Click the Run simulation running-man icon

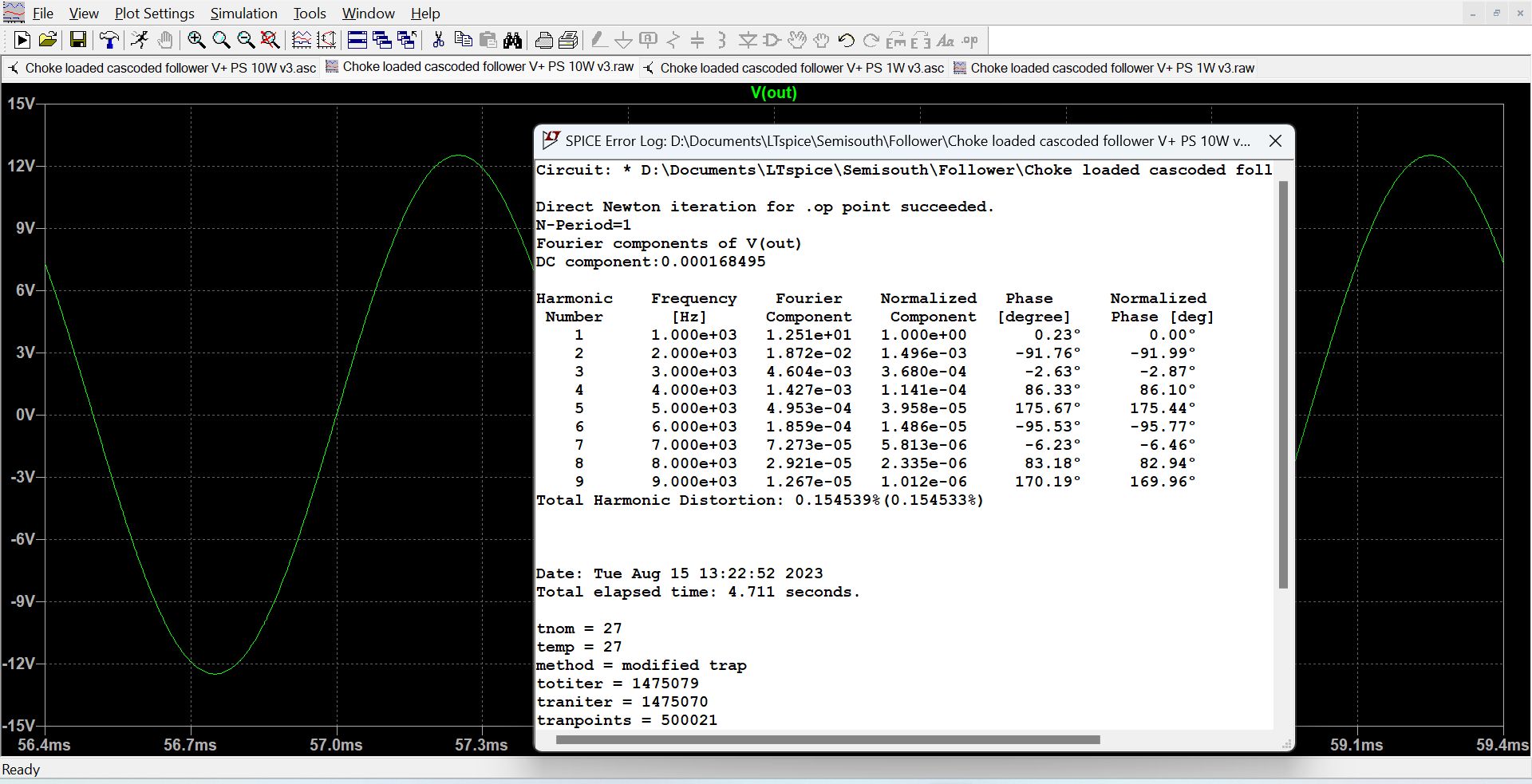140,40
